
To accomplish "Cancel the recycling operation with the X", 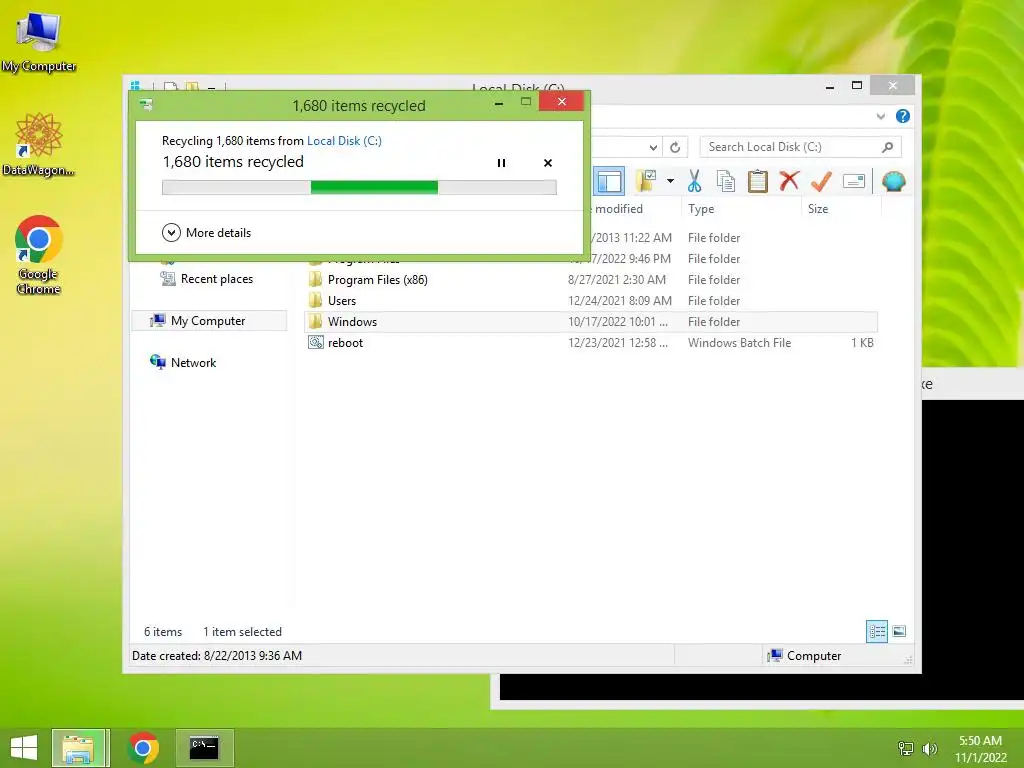I will click(548, 163).
